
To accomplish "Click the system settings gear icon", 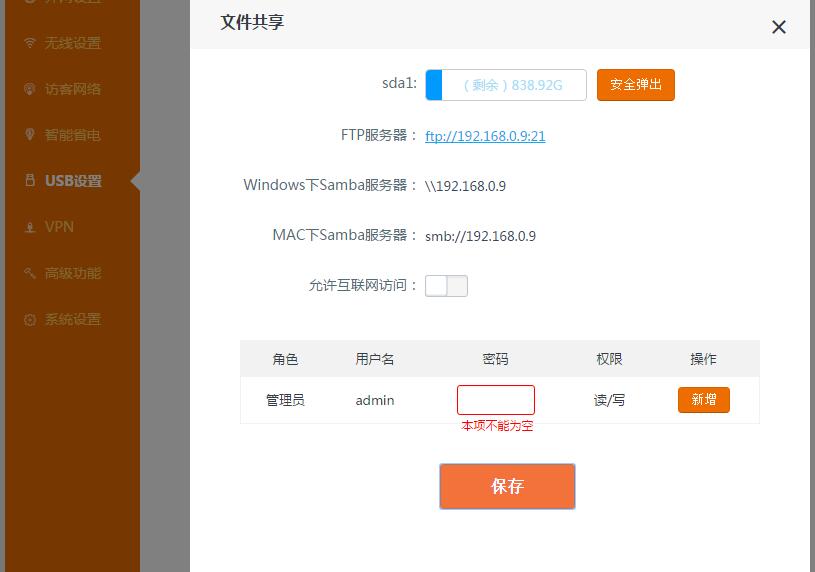I will click(x=30, y=319).
